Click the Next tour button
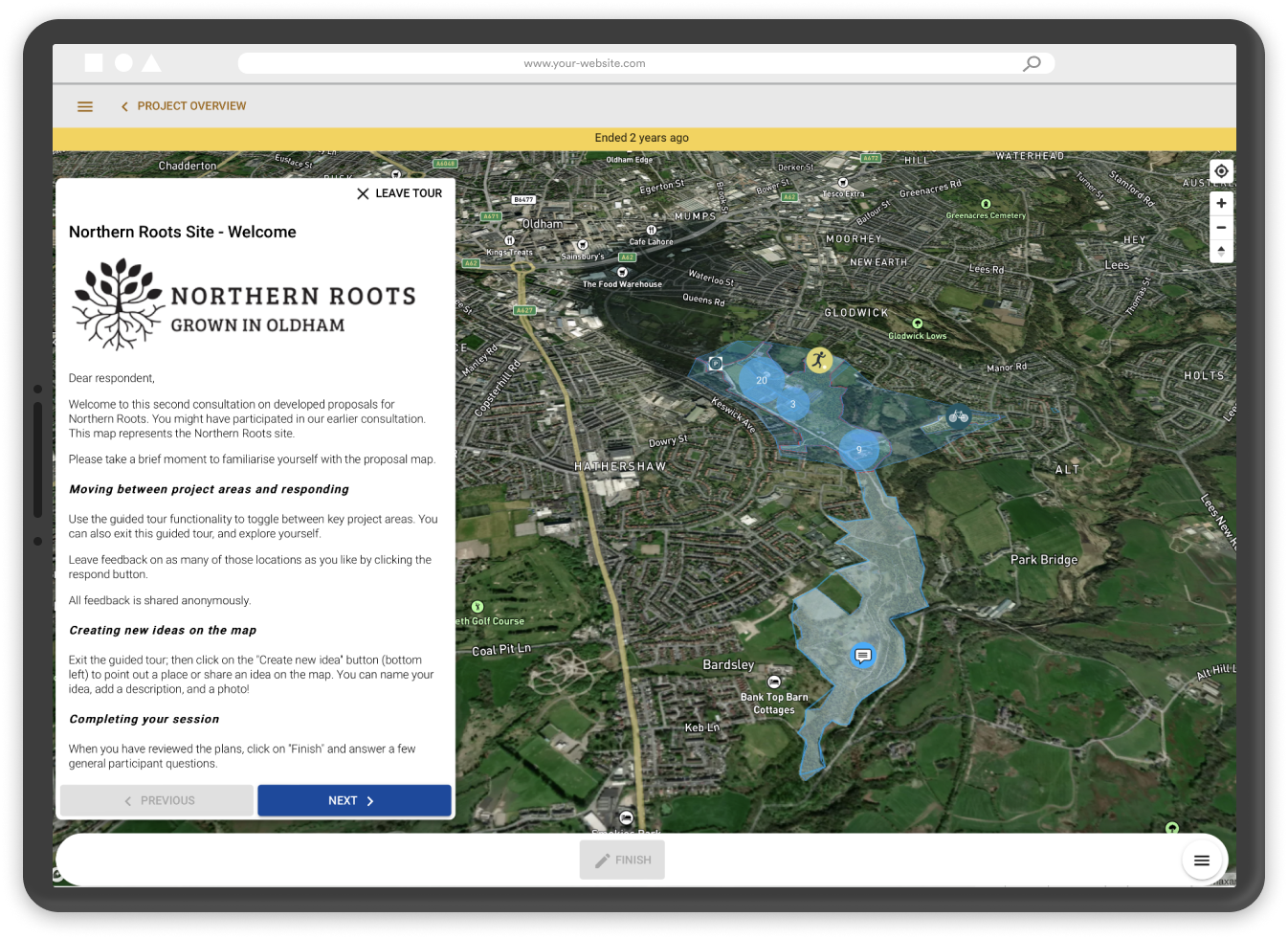 tap(354, 800)
